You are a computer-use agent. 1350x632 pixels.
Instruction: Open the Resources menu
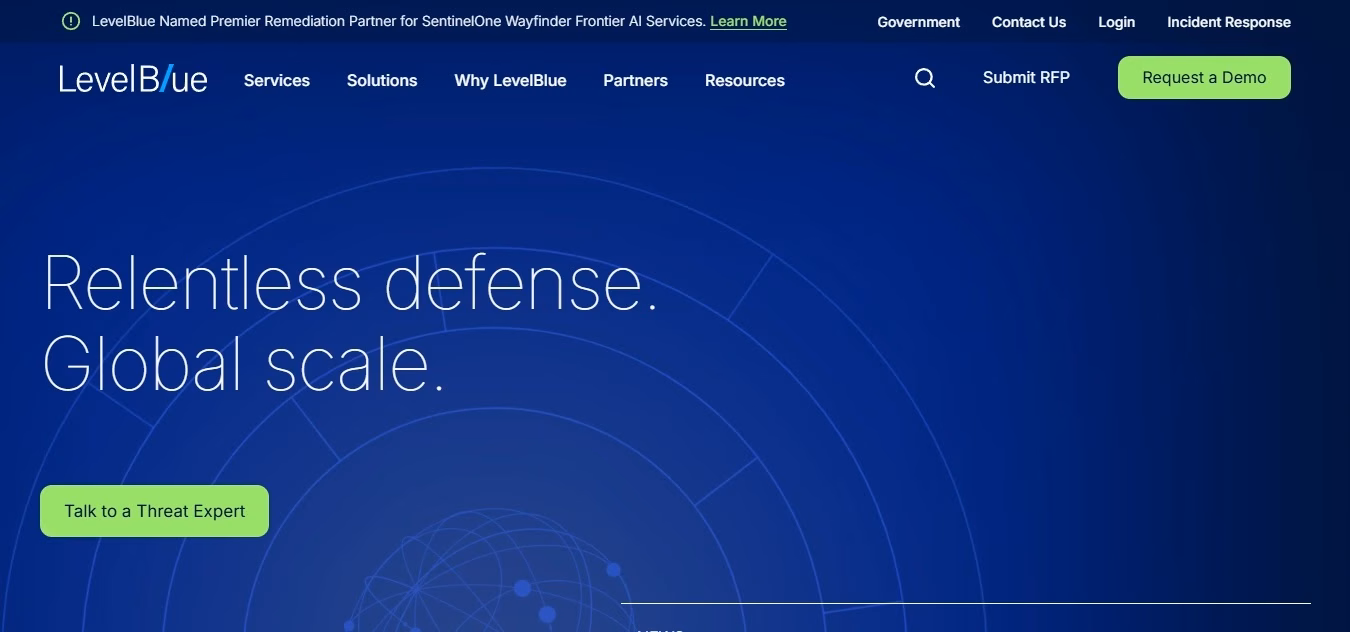(x=745, y=80)
